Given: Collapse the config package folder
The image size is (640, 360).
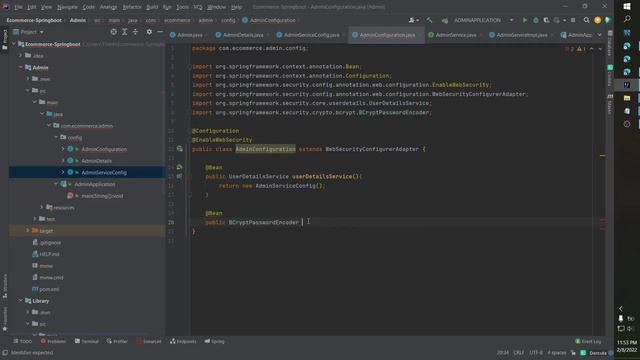Looking at the screenshot, I should click(x=56, y=138).
